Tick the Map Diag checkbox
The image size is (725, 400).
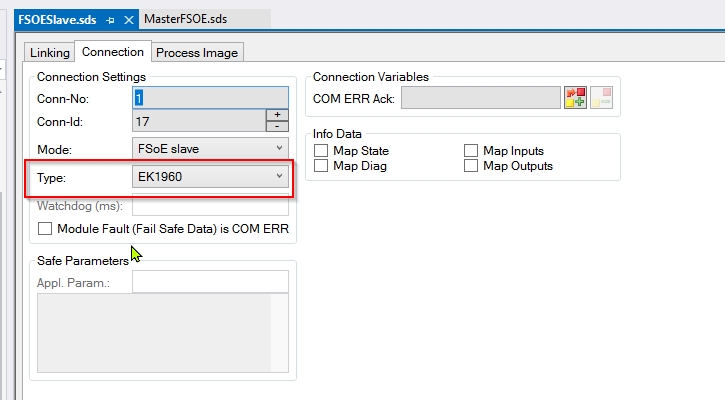pyautogui.click(x=321, y=166)
